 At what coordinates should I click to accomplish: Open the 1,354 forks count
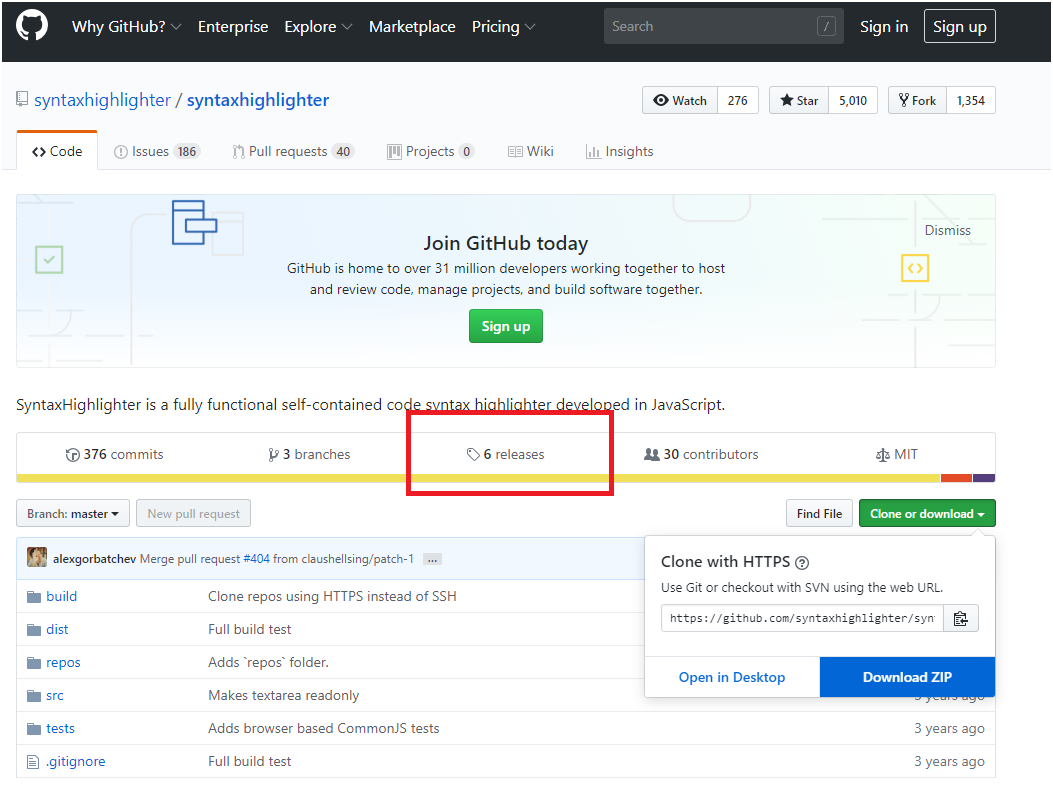pyautogui.click(x=971, y=100)
